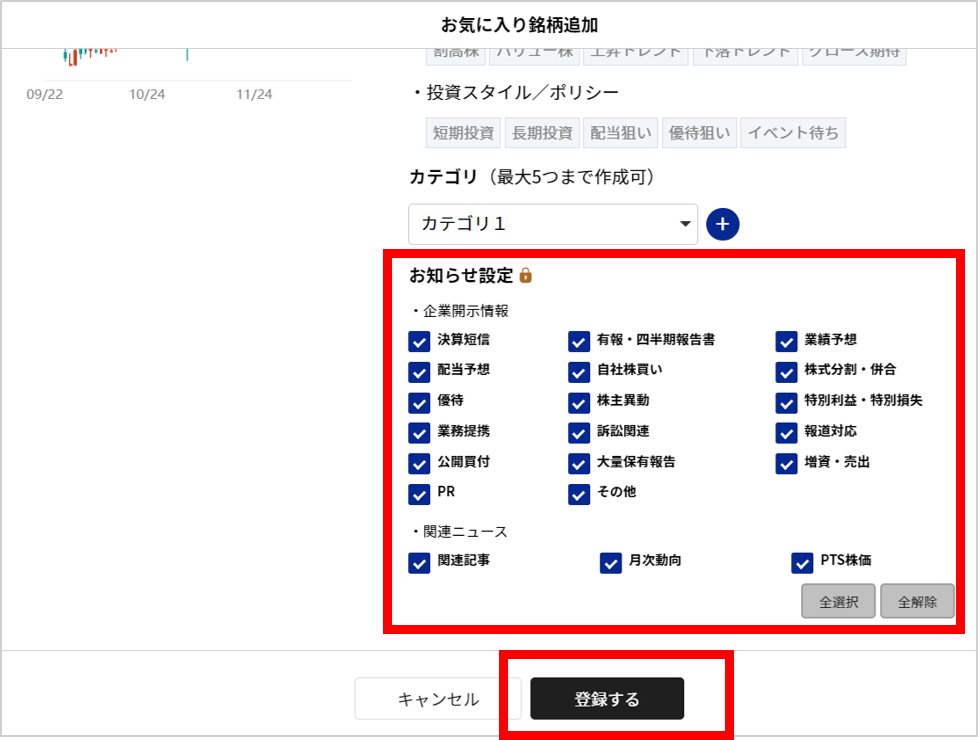This screenshot has width=978, height=740.
Task: Toggle the PTS株価 checkbox
Action: [x=802, y=562]
